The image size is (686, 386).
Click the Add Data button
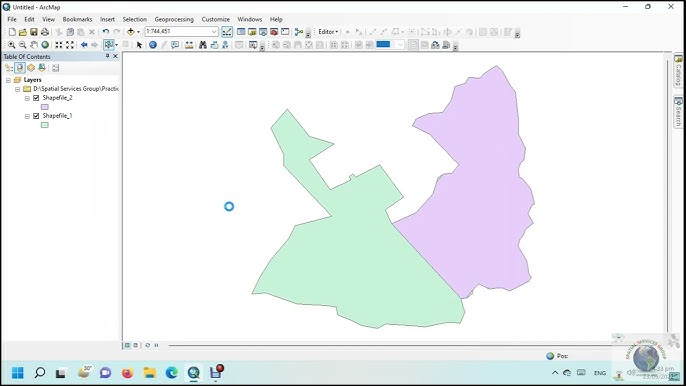click(x=131, y=32)
